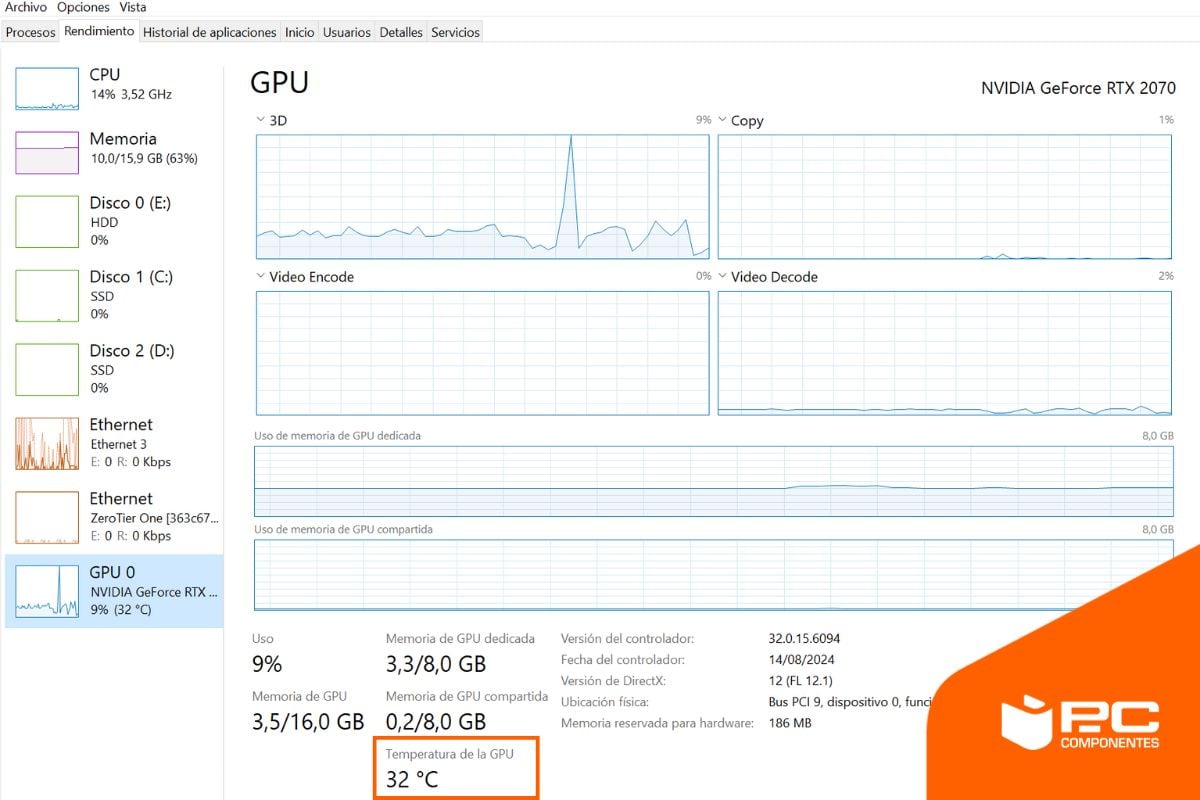Click the 32 °C GPU temperature value
Viewport: 1200px width, 800px height.
[412, 779]
